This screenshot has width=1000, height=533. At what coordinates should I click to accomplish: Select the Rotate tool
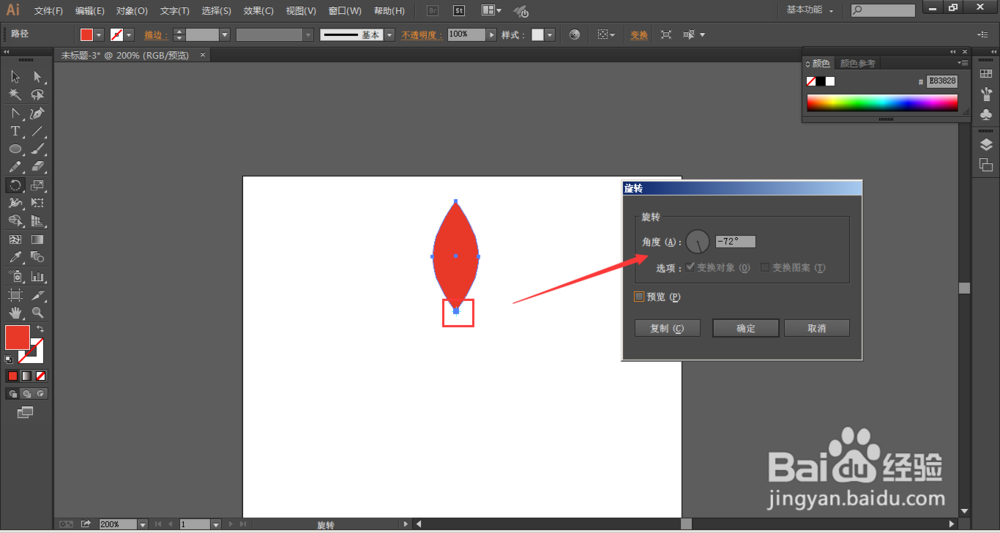tap(15, 186)
